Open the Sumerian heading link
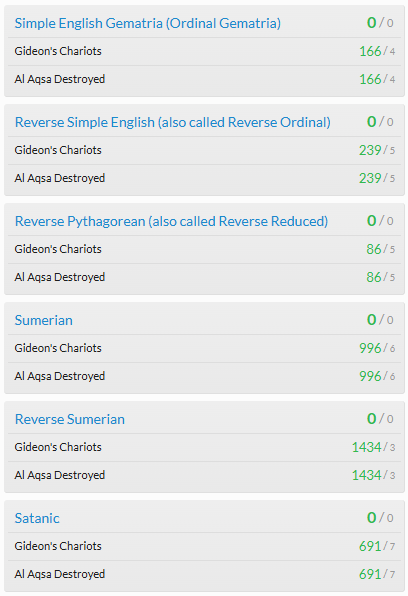Viewport: 408px width, 596px height. point(43,320)
